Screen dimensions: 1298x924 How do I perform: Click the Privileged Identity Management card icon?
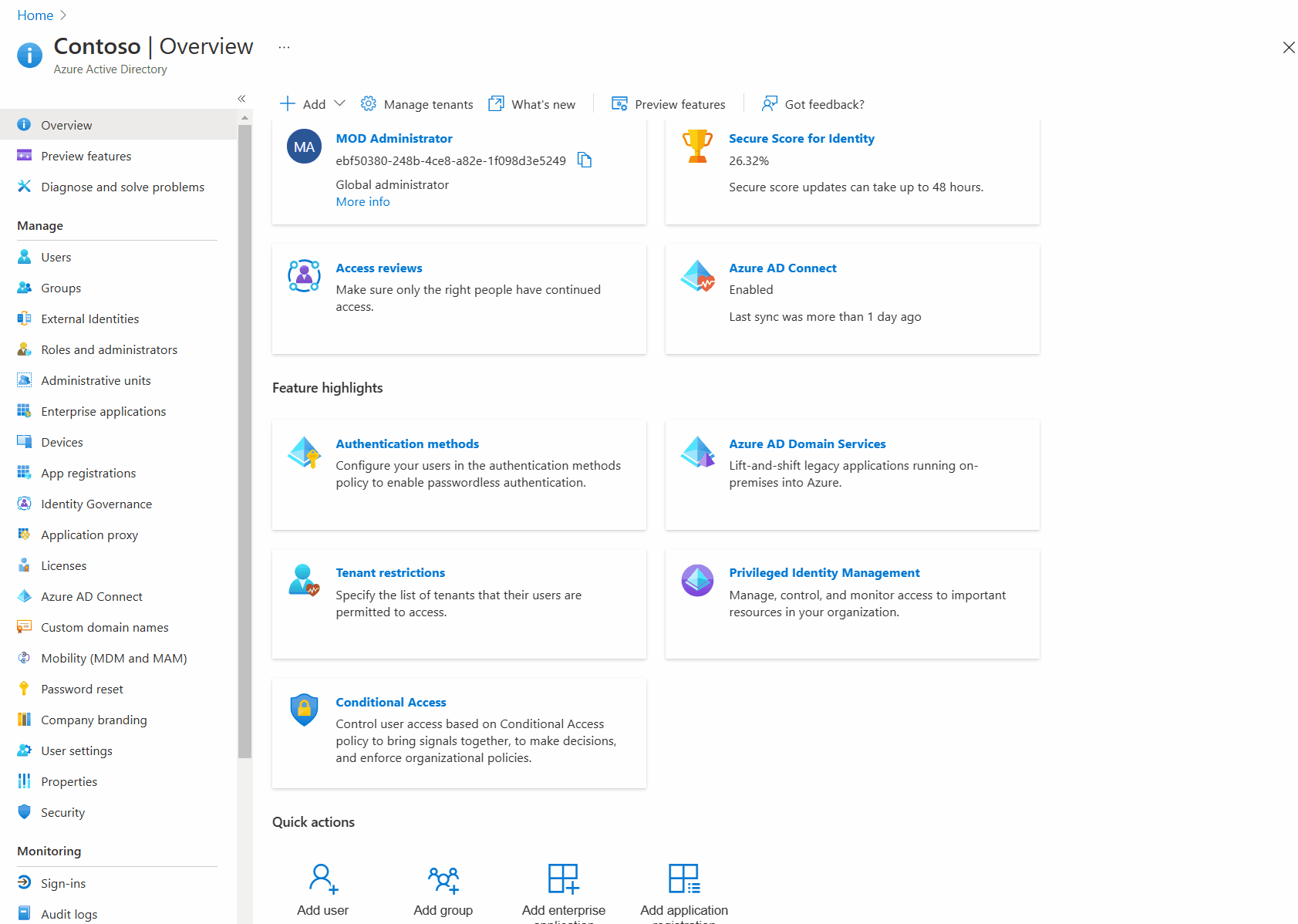pos(697,580)
